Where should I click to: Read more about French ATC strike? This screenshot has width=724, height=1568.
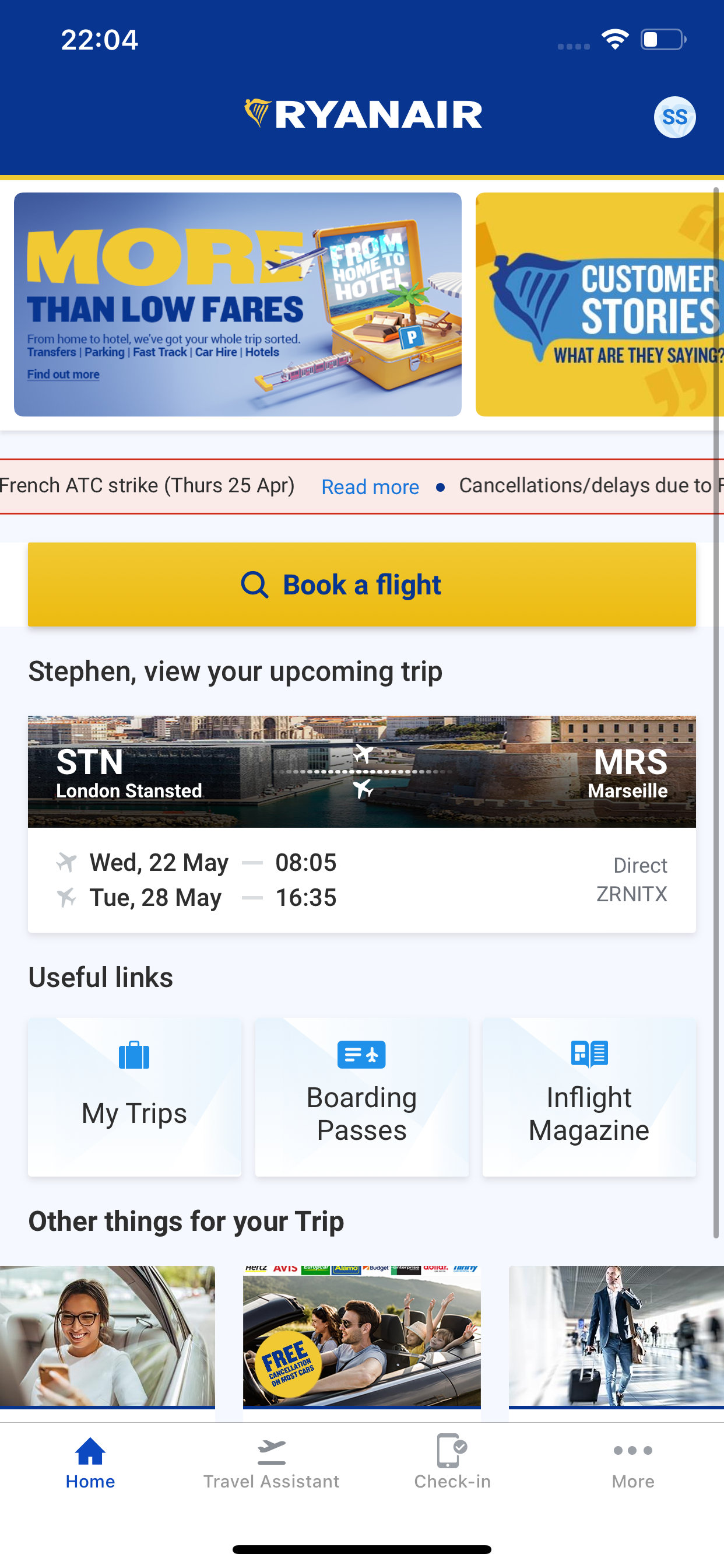click(370, 487)
